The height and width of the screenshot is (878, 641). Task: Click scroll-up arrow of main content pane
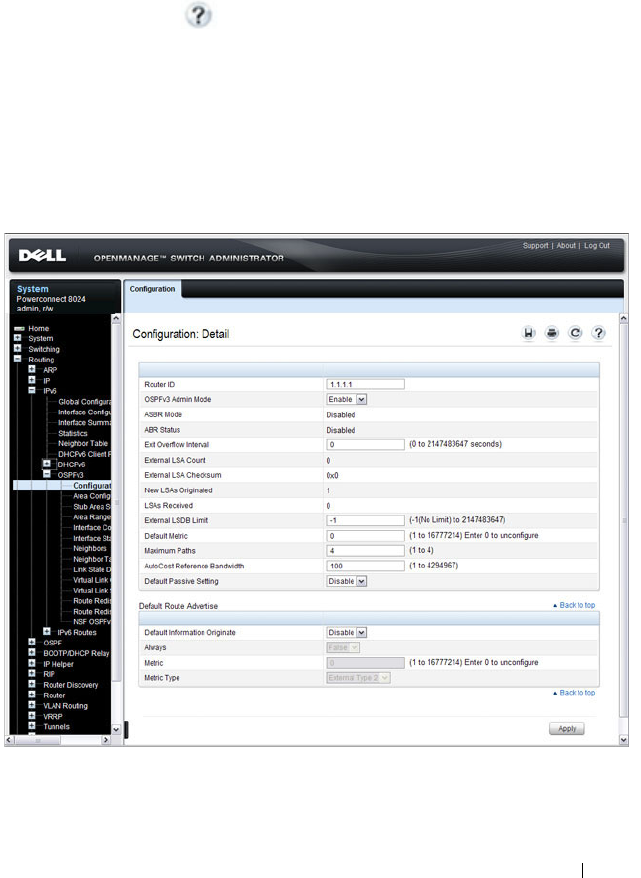coord(624,317)
